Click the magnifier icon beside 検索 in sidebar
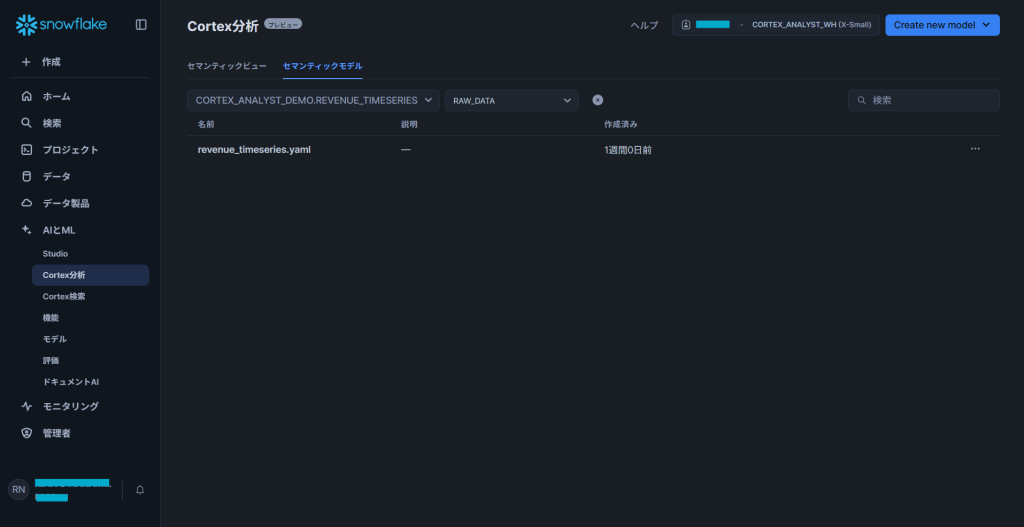This screenshot has height=527, width=1024. point(26,123)
